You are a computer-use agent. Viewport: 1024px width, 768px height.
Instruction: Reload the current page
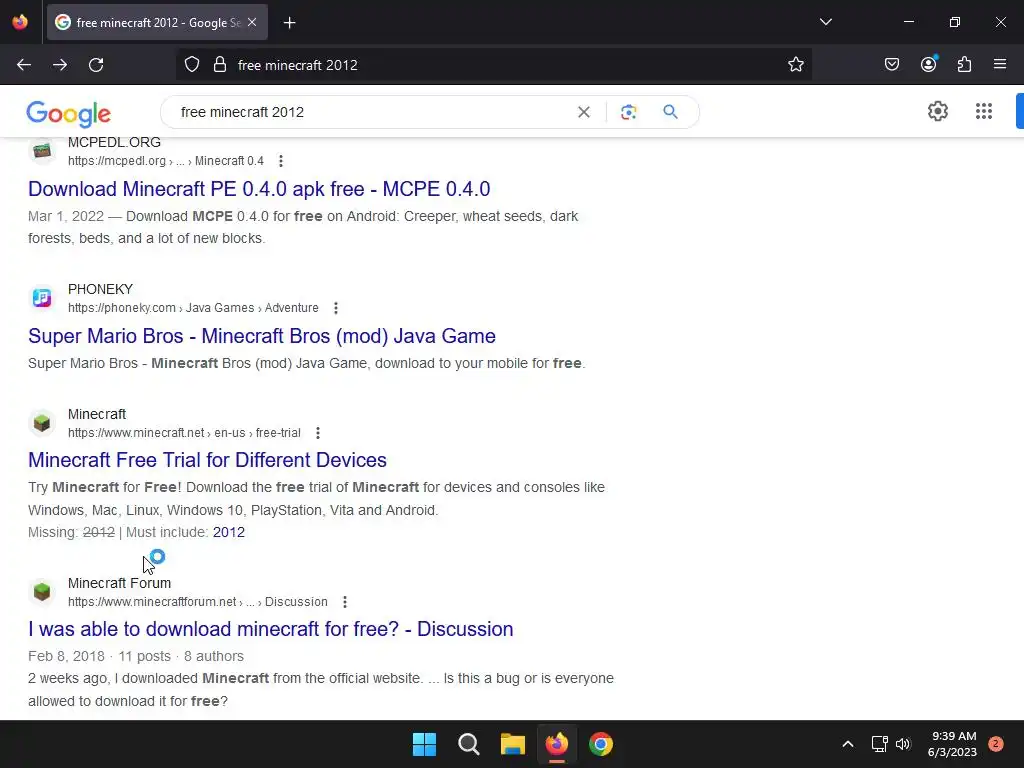click(96, 65)
